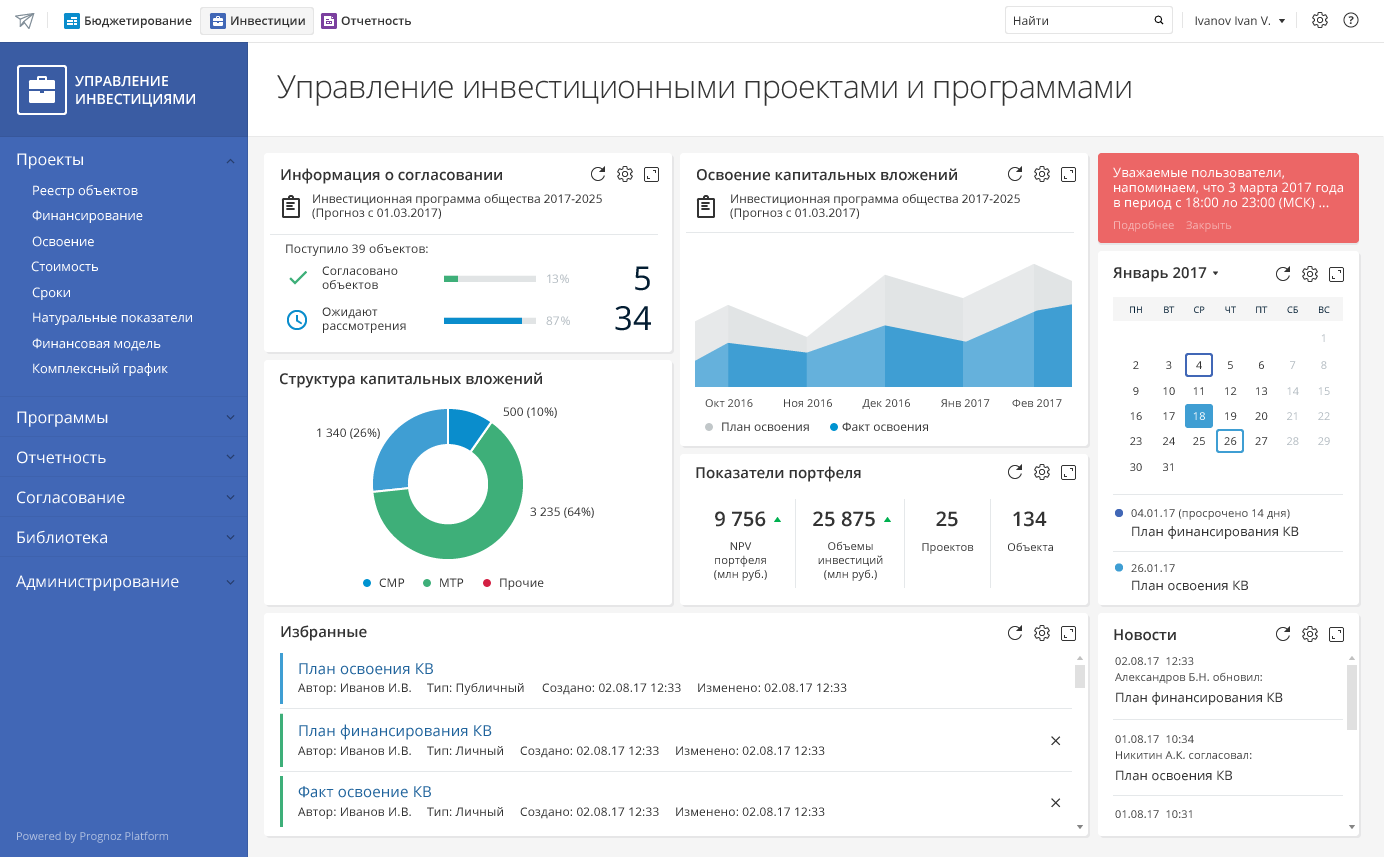Open the "Январь 2017" month dropdown
Viewport: 1384px width, 857px height.
click(1165, 272)
